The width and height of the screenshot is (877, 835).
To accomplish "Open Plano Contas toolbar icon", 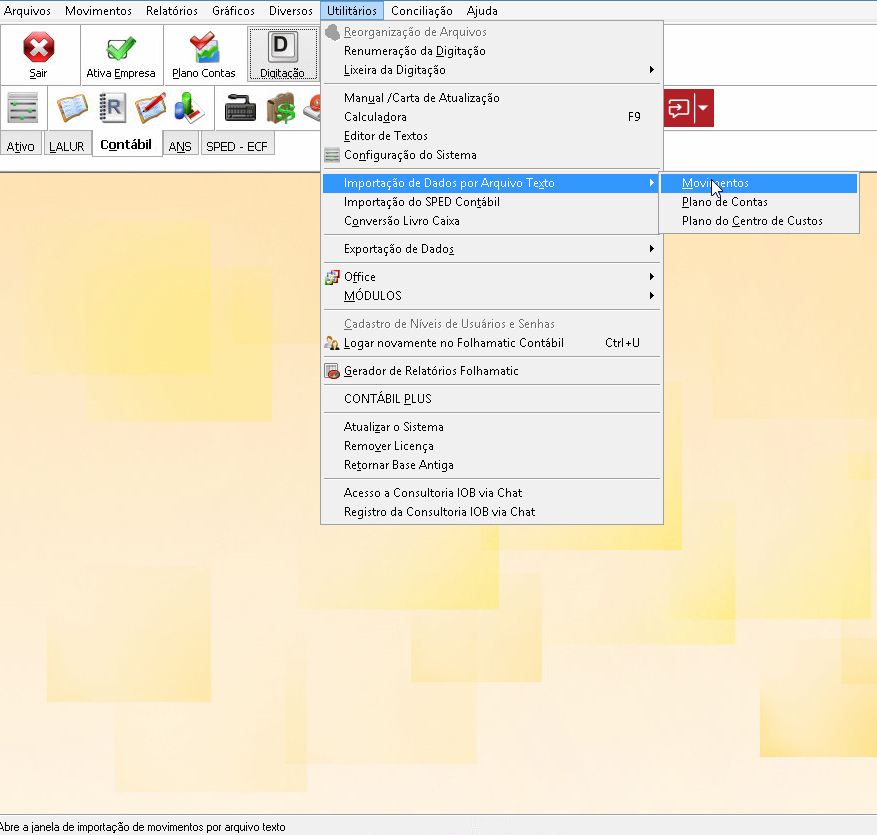I will pos(204,48).
